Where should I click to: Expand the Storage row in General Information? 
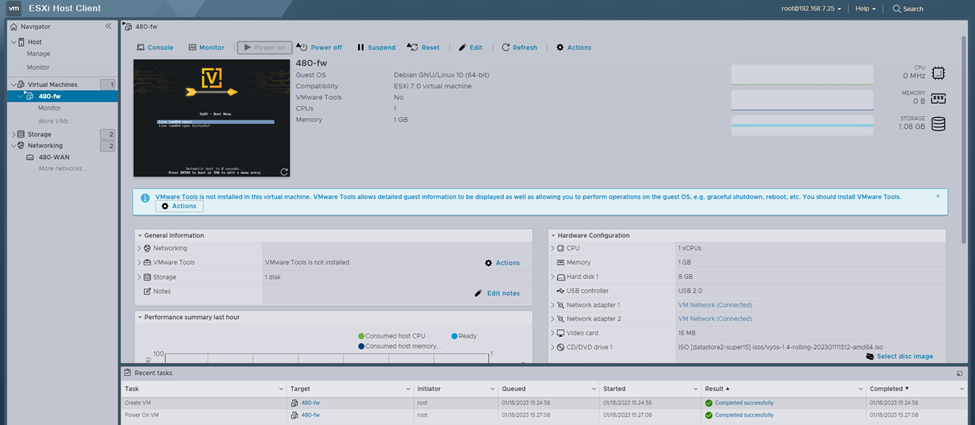point(139,277)
